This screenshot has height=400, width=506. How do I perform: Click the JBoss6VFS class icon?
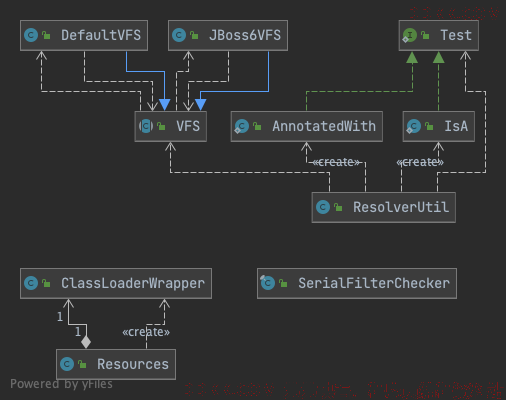179,35
